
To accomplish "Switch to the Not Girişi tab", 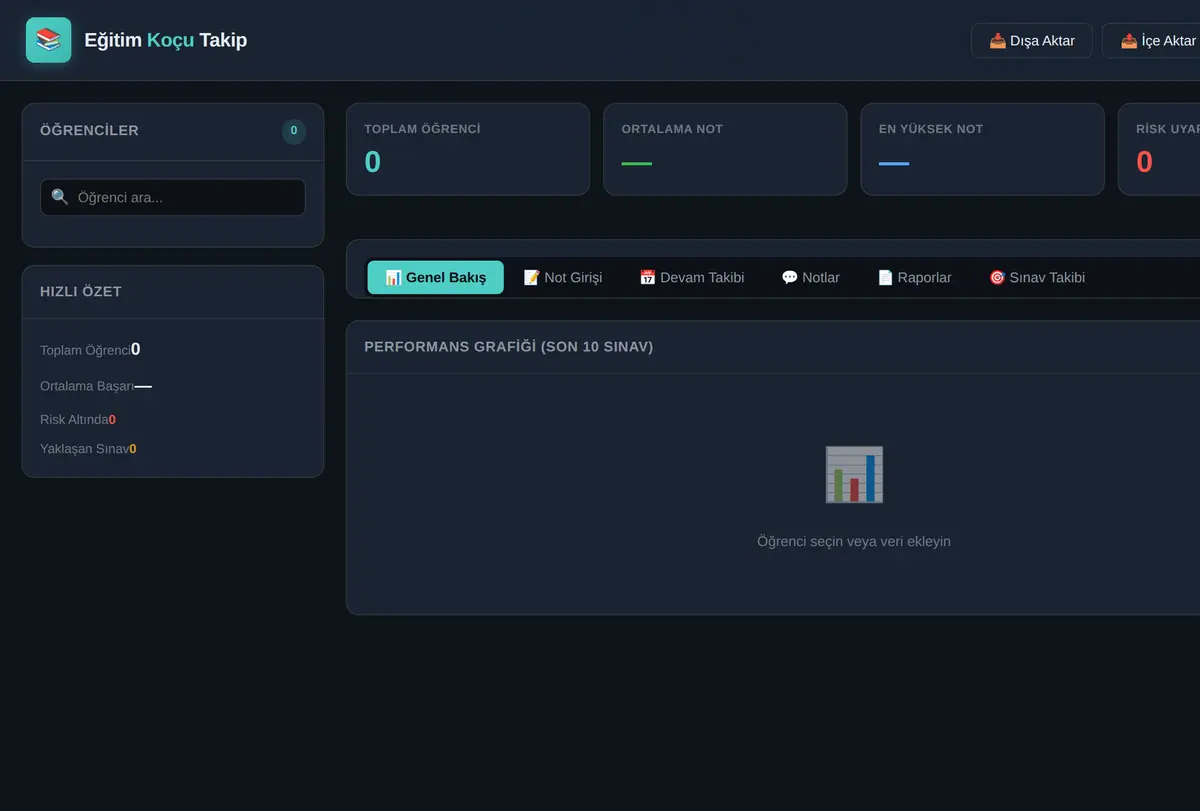I will tap(563, 277).
